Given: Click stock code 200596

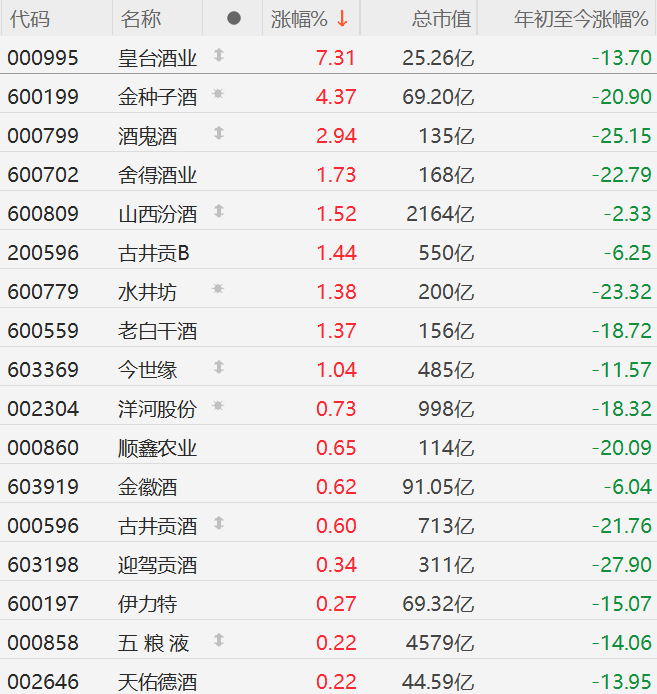Looking at the screenshot, I should [43, 253].
